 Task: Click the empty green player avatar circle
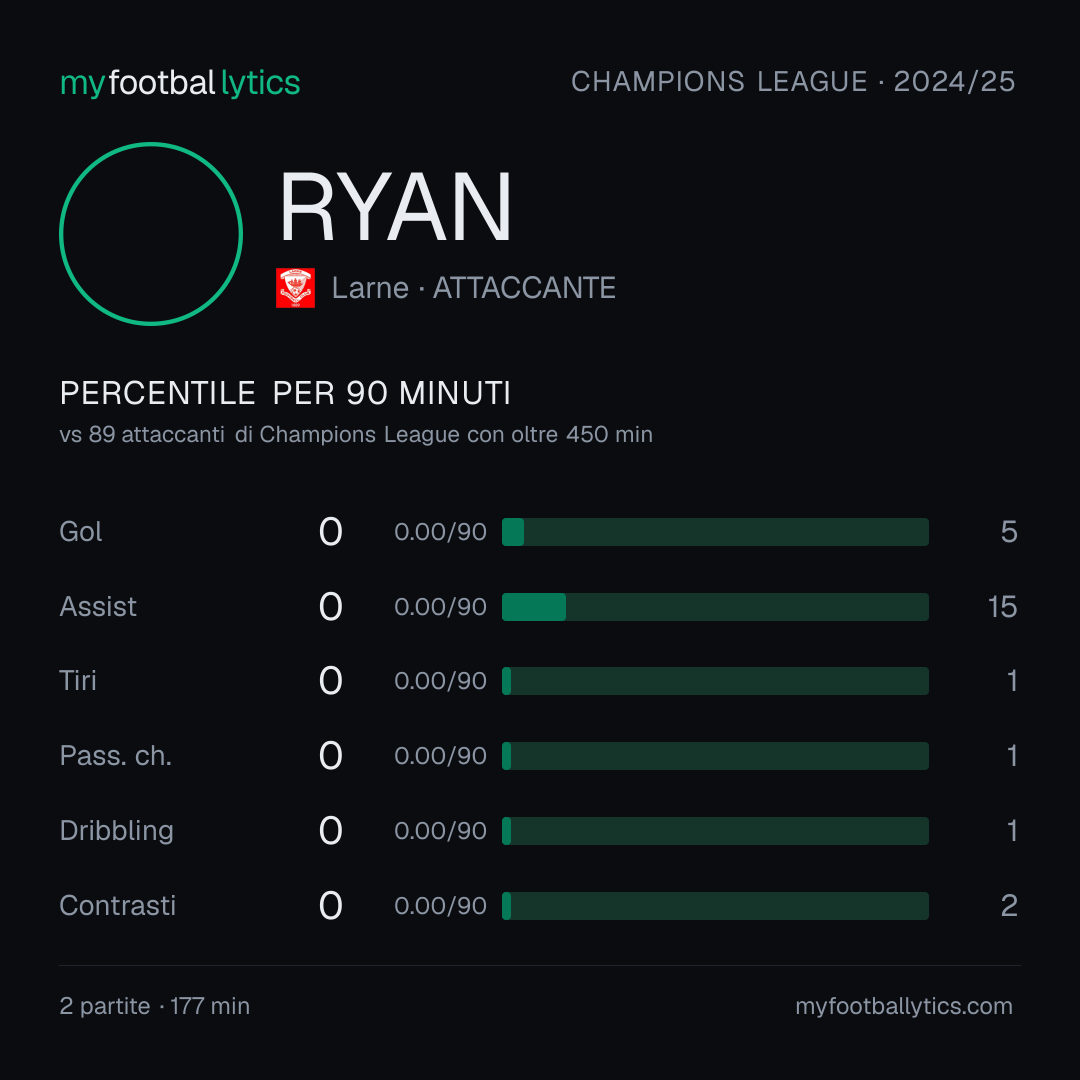click(151, 233)
